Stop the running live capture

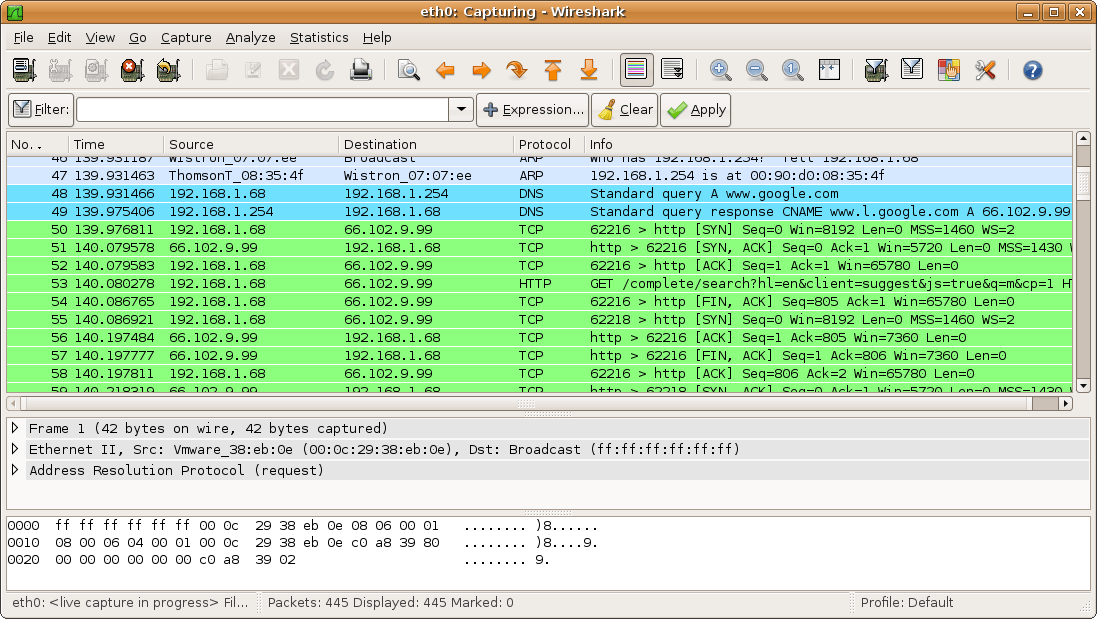(131, 70)
